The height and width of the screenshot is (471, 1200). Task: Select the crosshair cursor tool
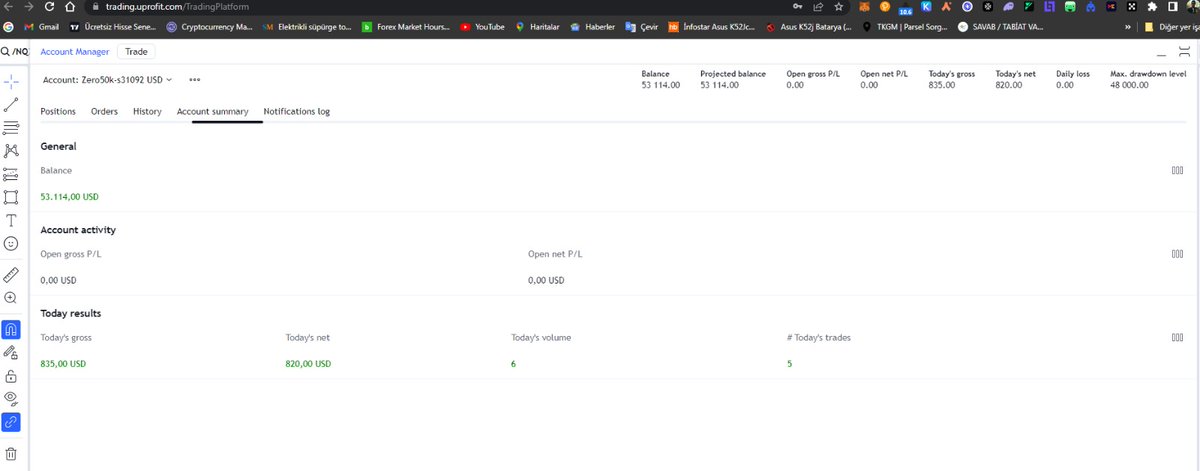11,81
